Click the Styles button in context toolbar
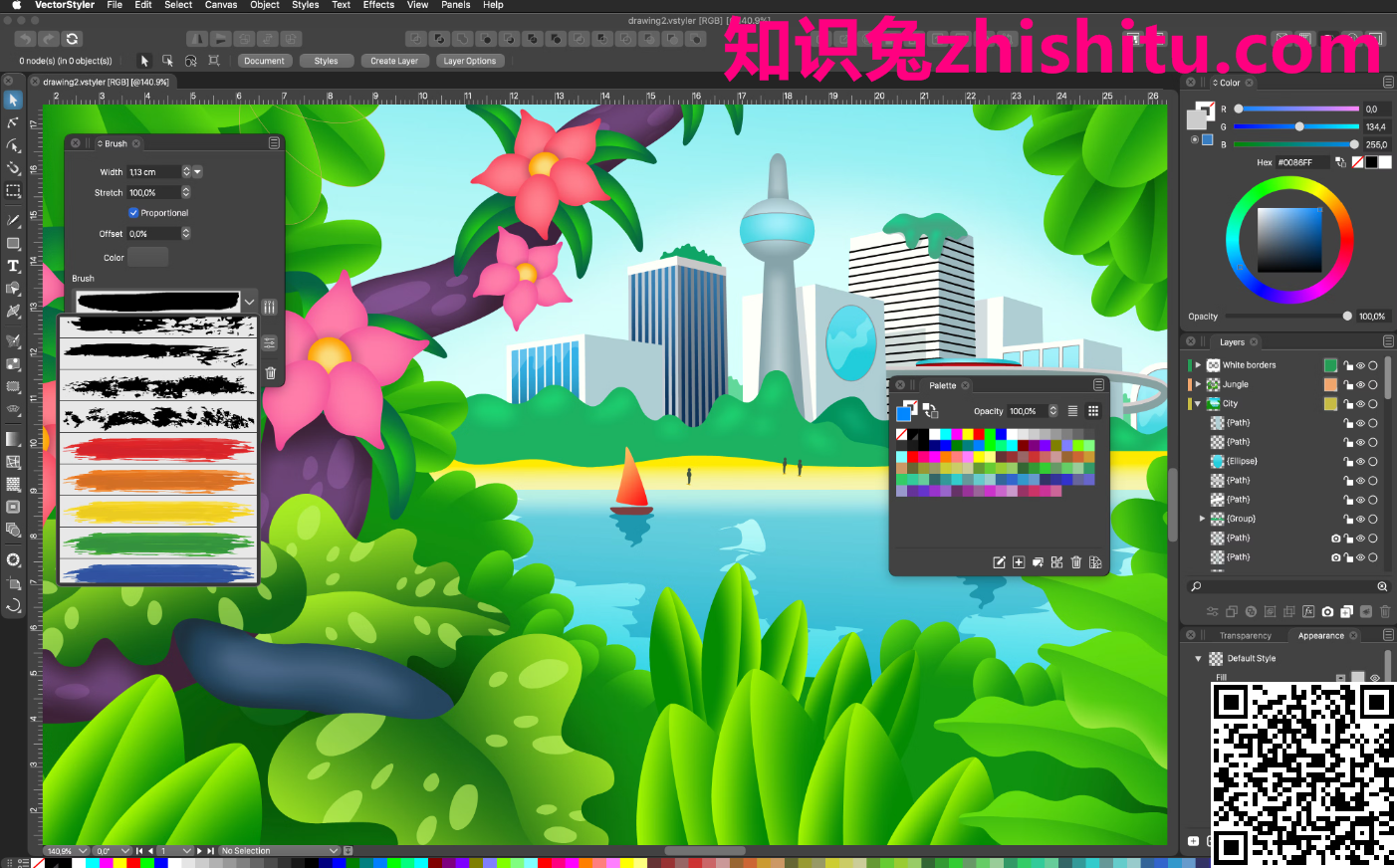Viewport: 1397px width, 868px height. pyautogui.click(x=326, y=61)
